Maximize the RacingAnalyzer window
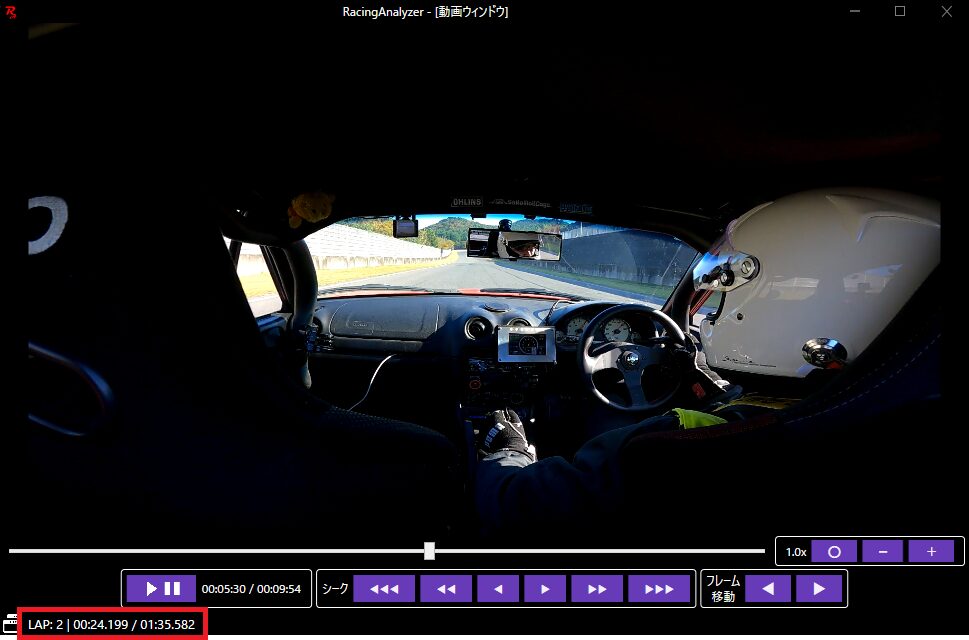The height and width of the screenshot is (640, 969). click(x=899, y=12)
